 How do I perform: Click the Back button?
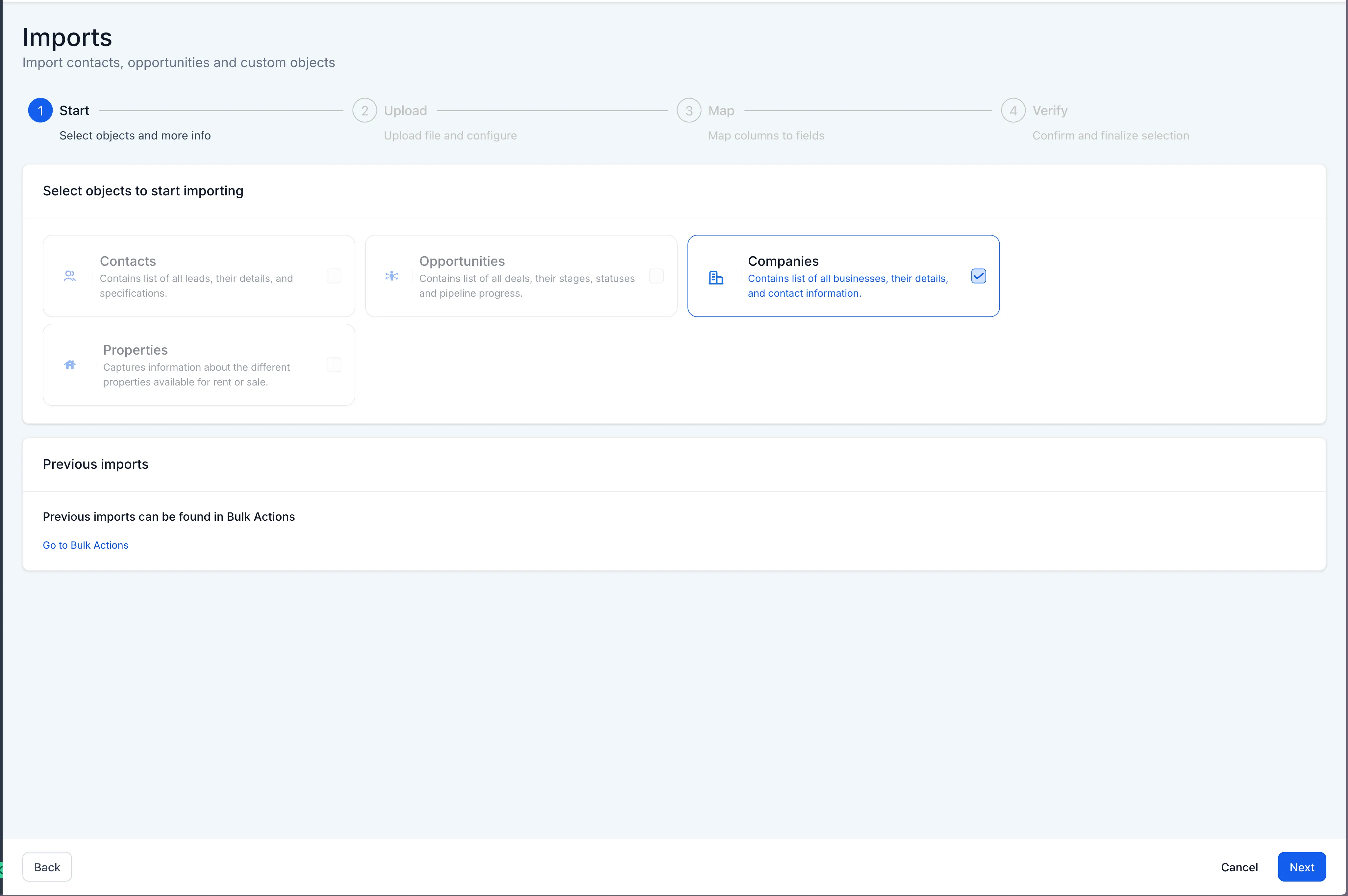[47, 866]
